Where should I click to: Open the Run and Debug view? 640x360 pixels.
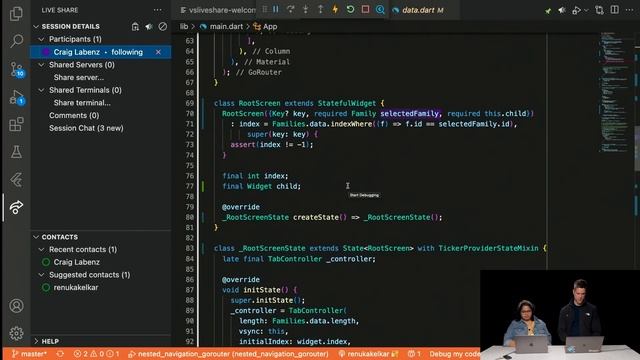(17, 98)
